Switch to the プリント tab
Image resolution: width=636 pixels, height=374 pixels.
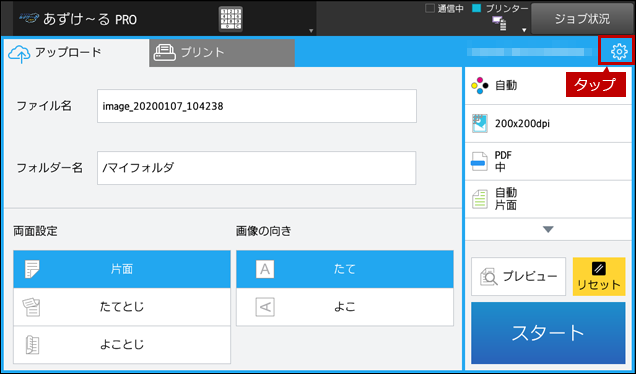coord(222,53)
